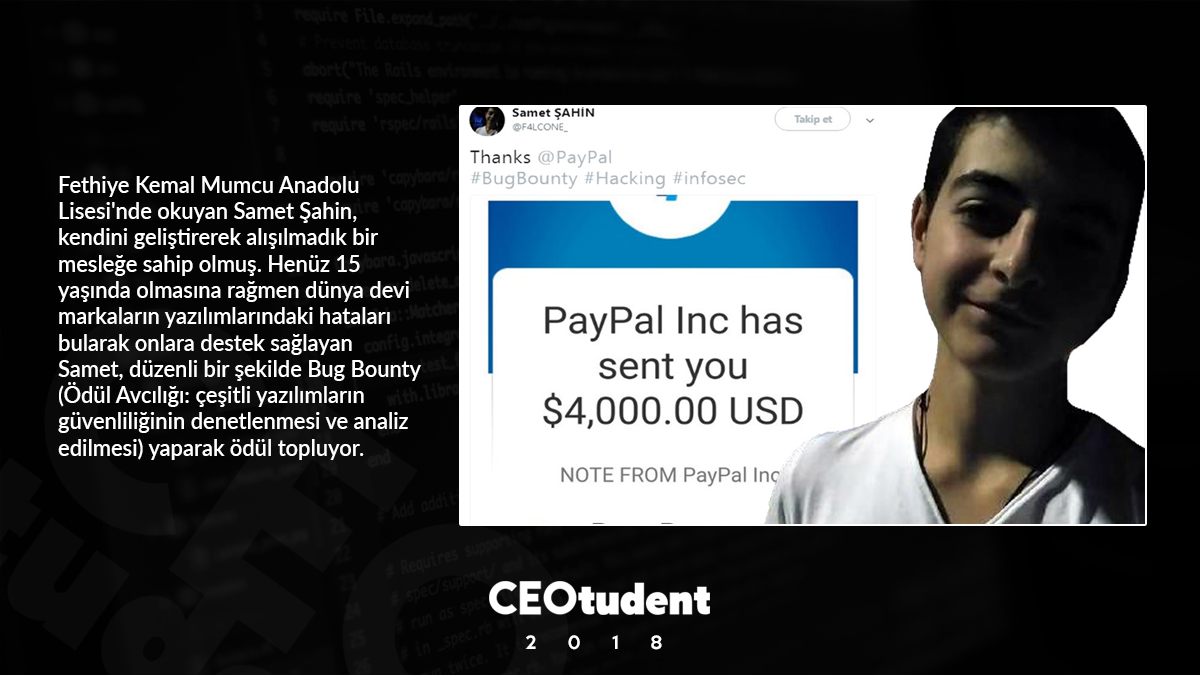The image size is (1200, 675).
Task: Open the @PayPal mention in the tweet
Action: [574, 157]
